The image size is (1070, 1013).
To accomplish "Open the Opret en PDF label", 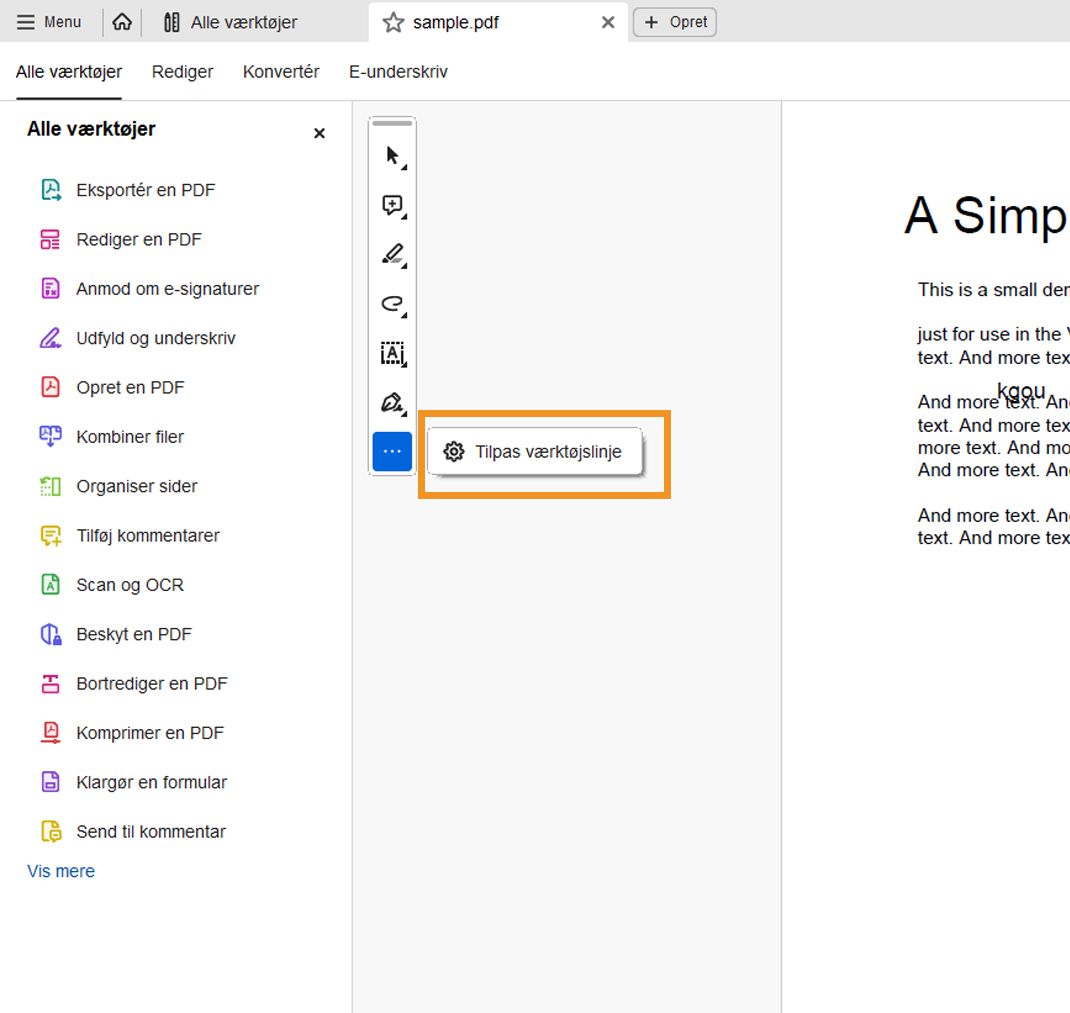I will click(x=130, y=387).
